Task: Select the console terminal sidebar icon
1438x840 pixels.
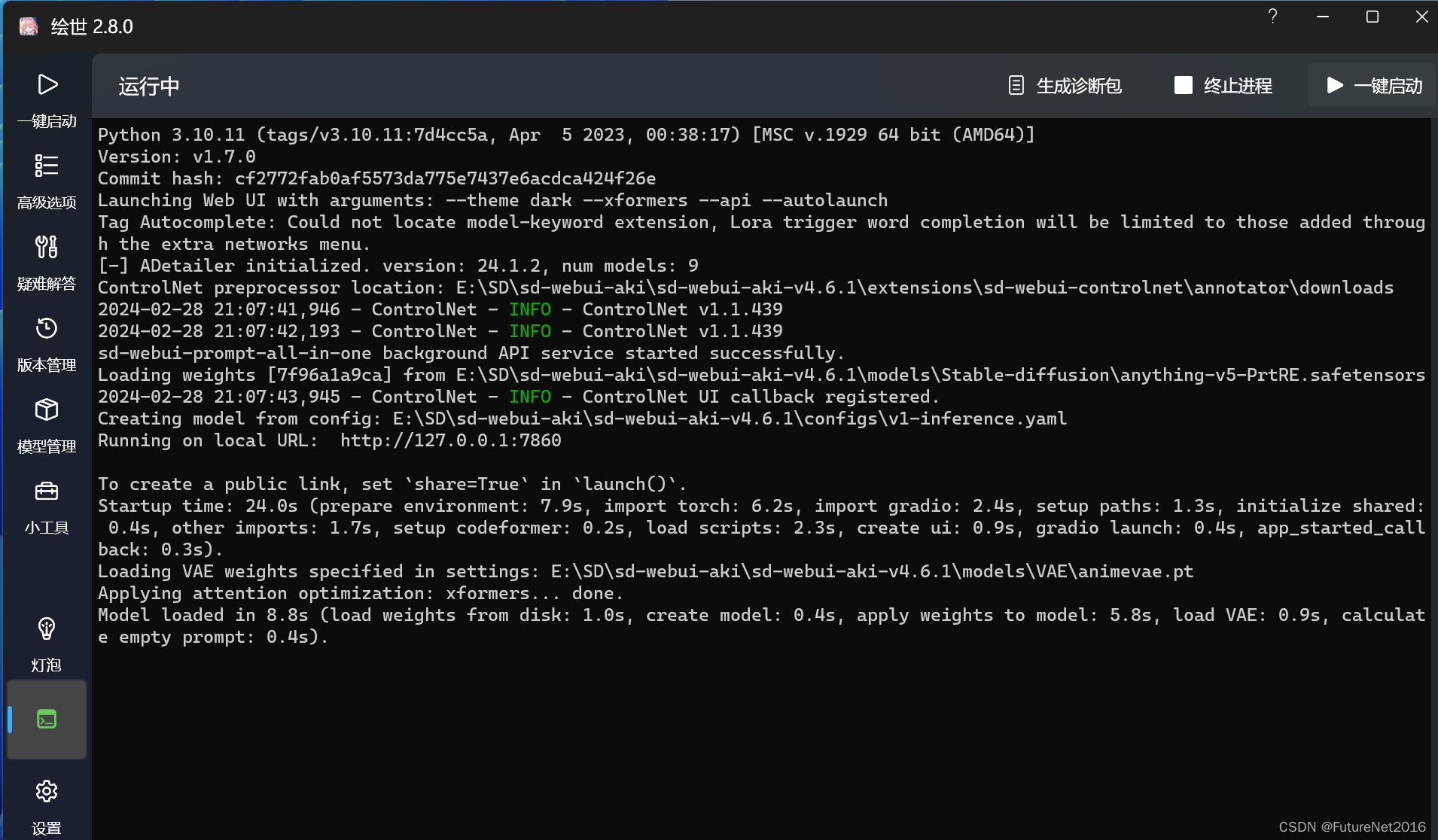Action: click(47, 720)
